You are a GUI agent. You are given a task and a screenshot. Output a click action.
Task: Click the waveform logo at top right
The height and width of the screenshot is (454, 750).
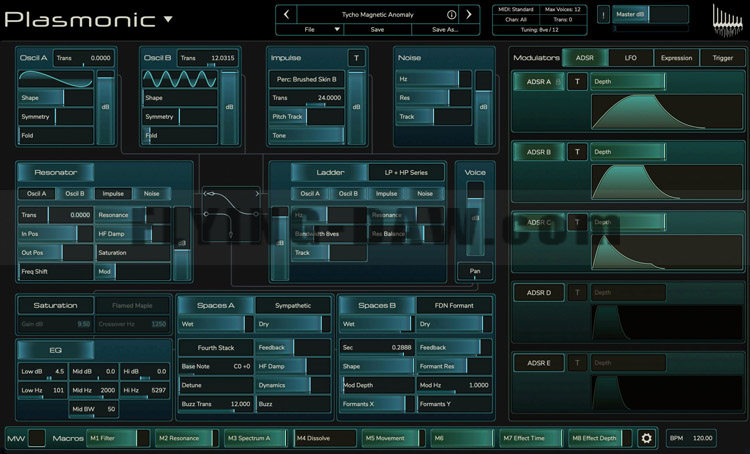point(727,20)
